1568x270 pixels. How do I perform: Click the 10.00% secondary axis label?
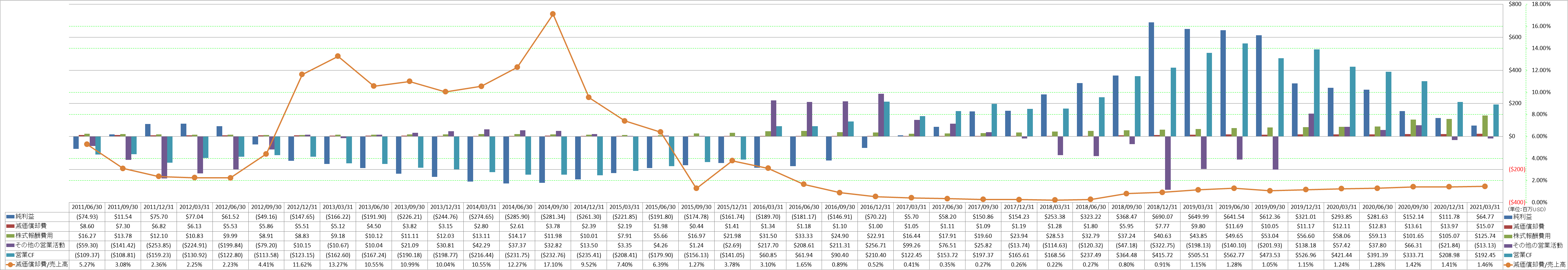(x=1541, y=93)
